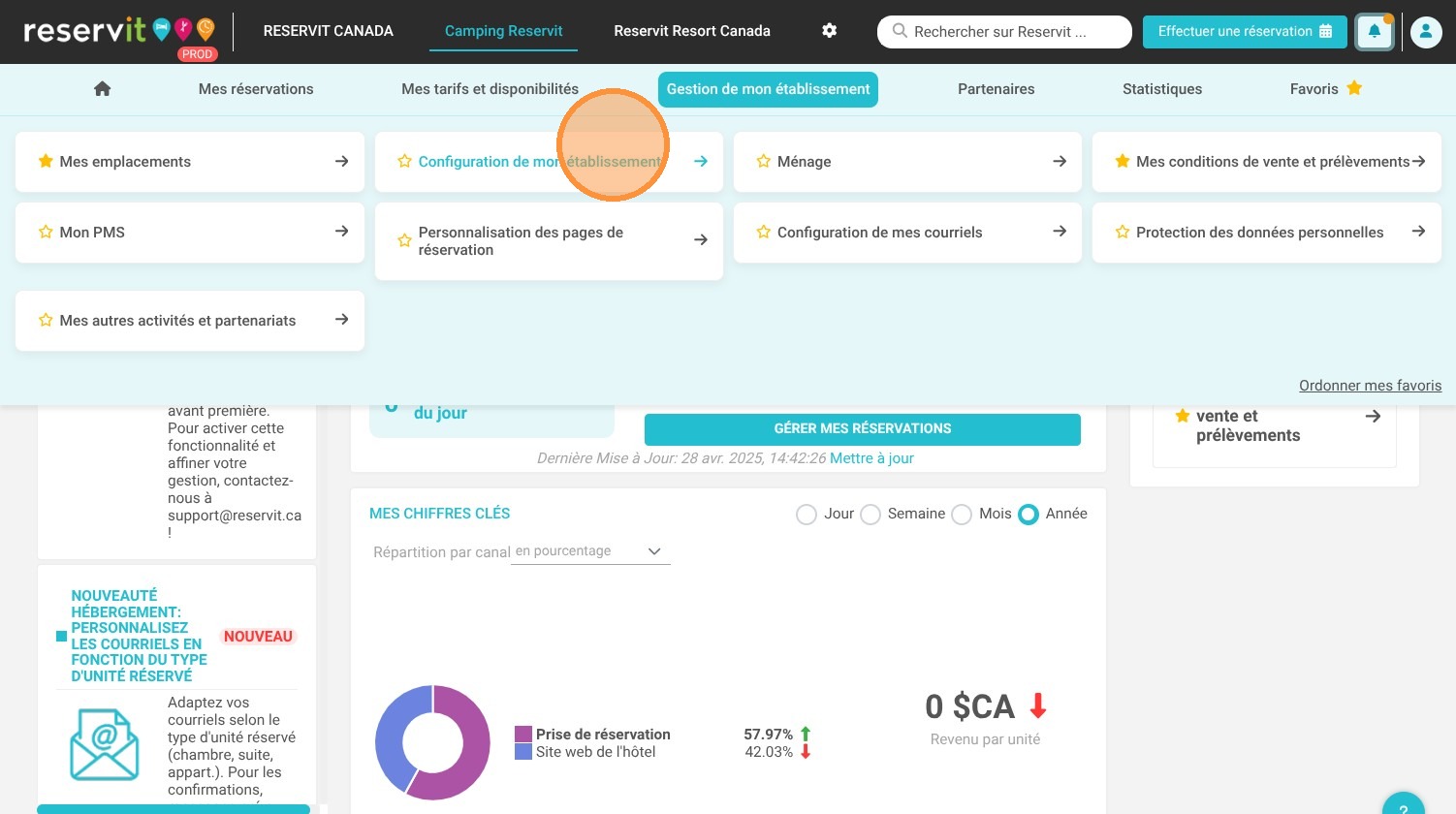
Task: Click the NOUVEAU badge
Action: click(x=258, y=637)
